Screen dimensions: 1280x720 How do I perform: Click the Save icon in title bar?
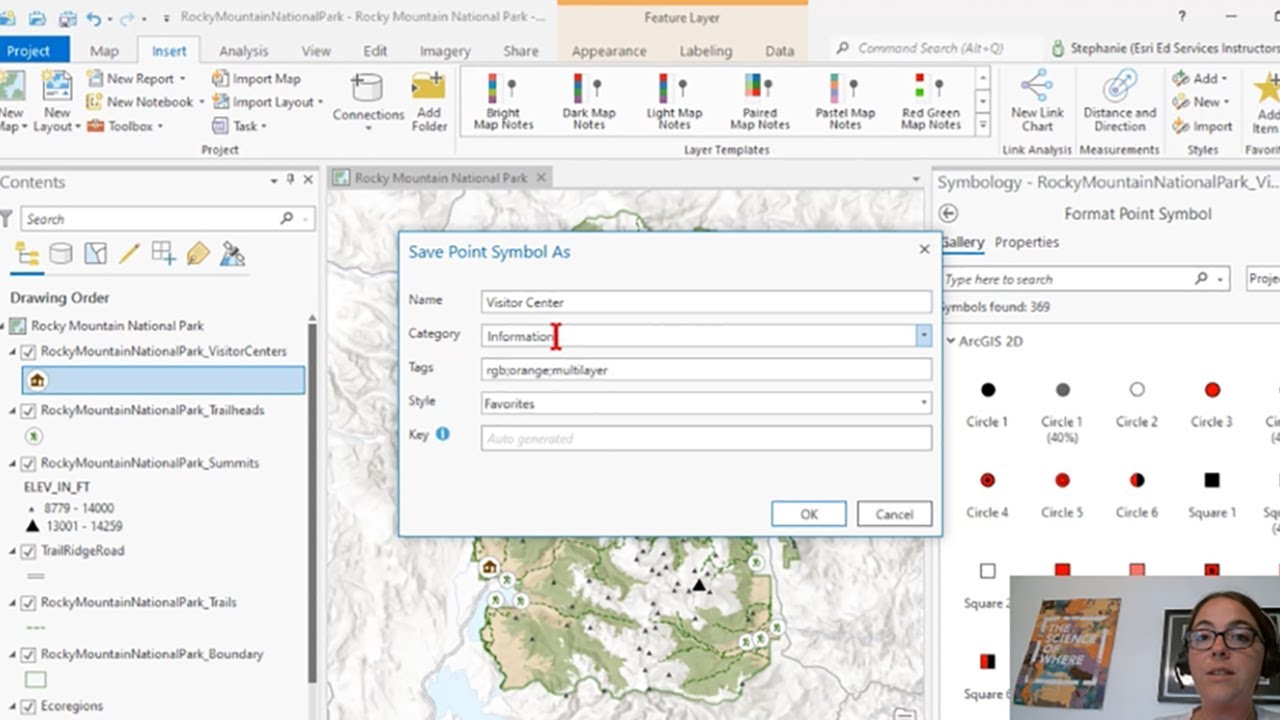click(x=68, y=17)
